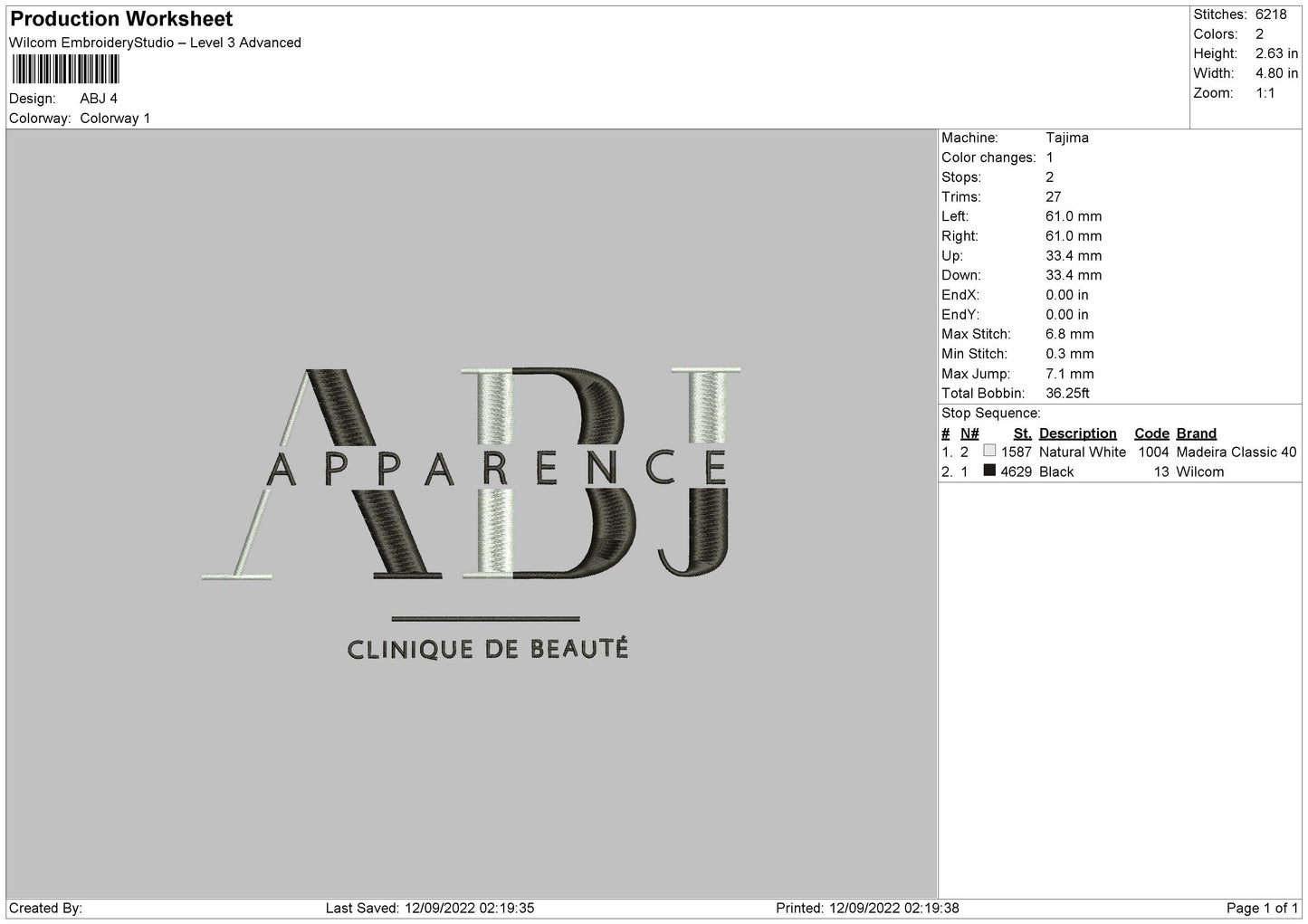Click the design name 'ABJ 4'
The height and width of the screenshot is (924, 1308).
click(x=99, y=99)
